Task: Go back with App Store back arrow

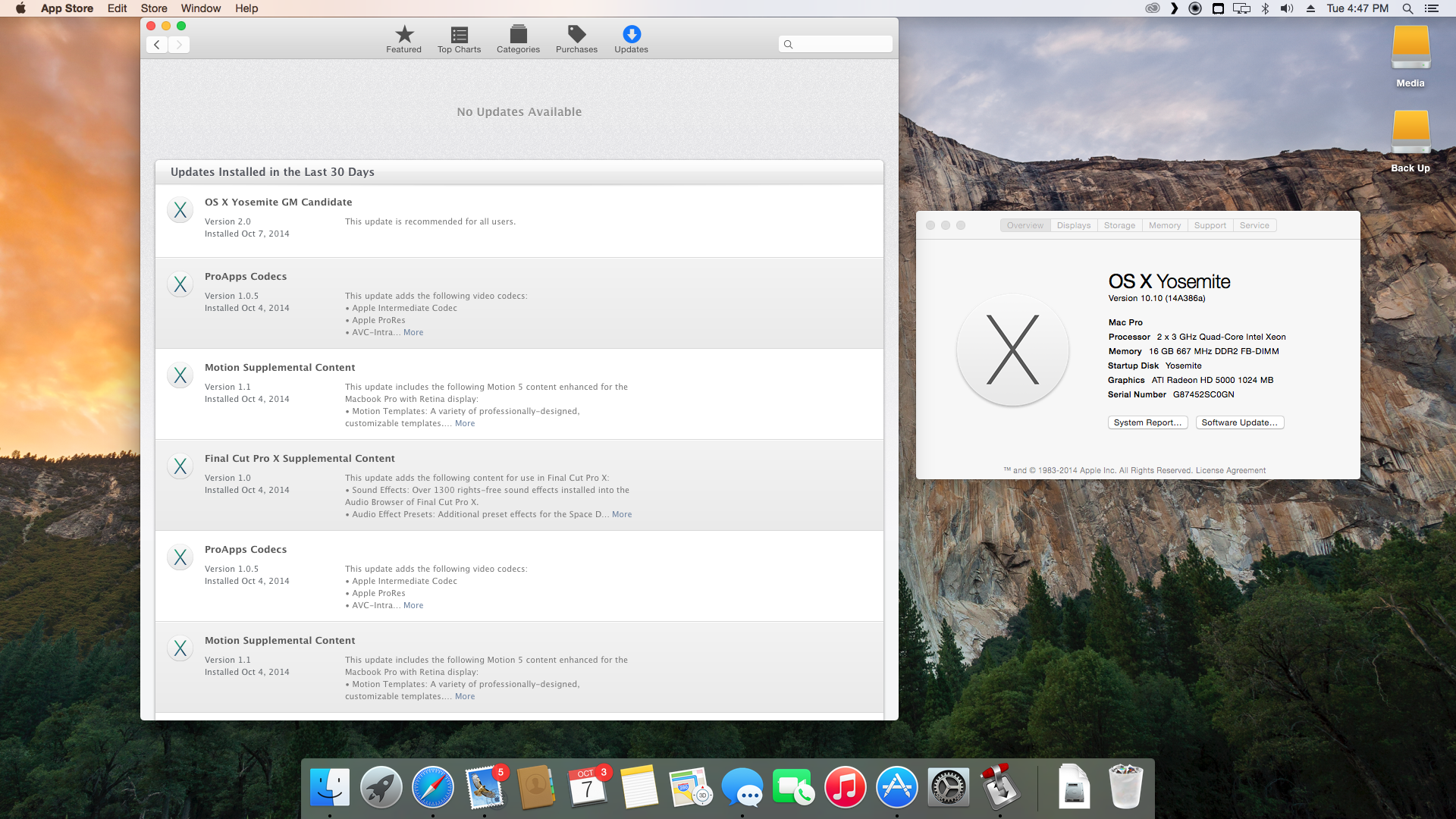Action: (x=157, y=45)
